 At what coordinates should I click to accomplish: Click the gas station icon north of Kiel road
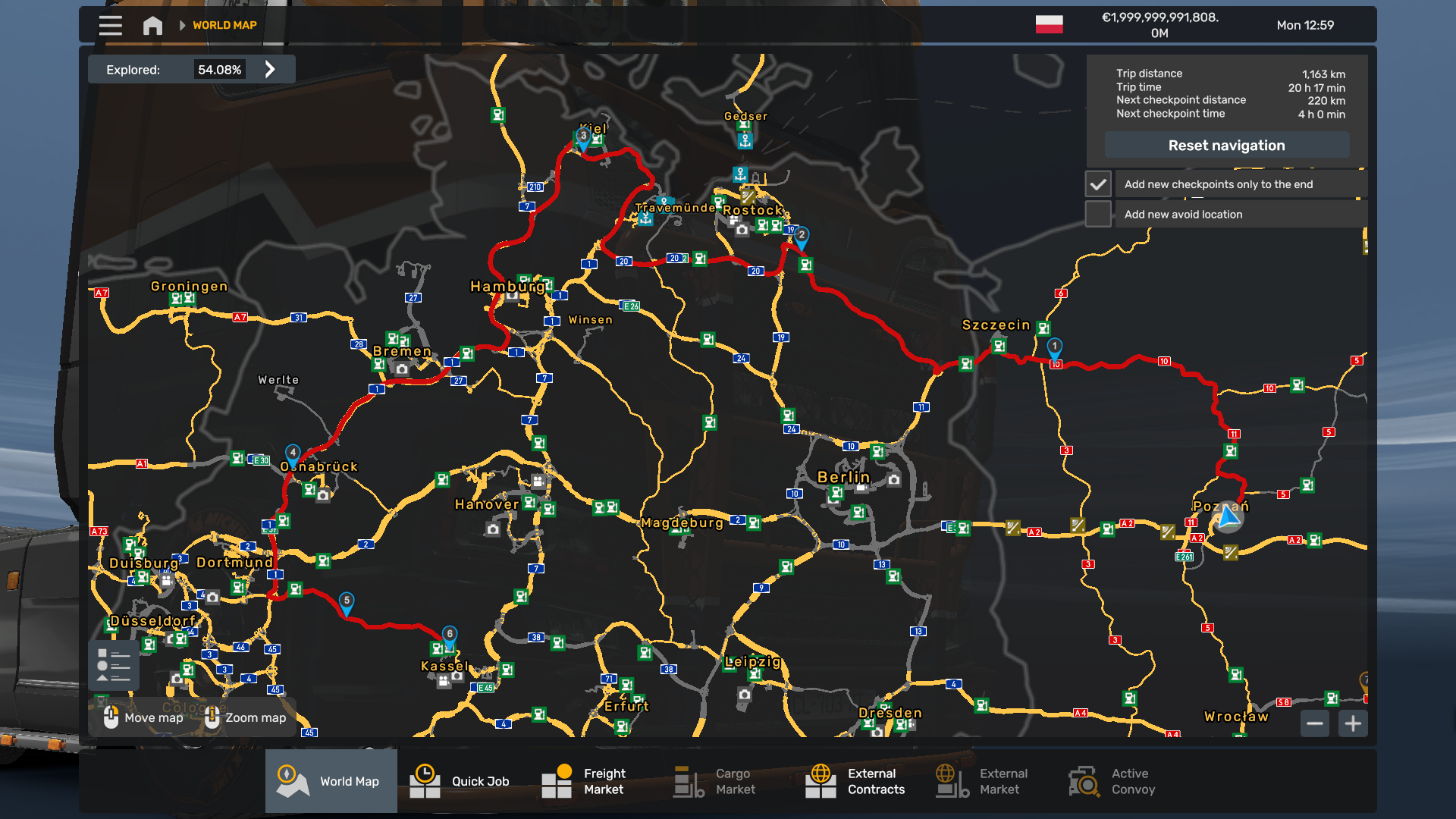coord(497,115)
